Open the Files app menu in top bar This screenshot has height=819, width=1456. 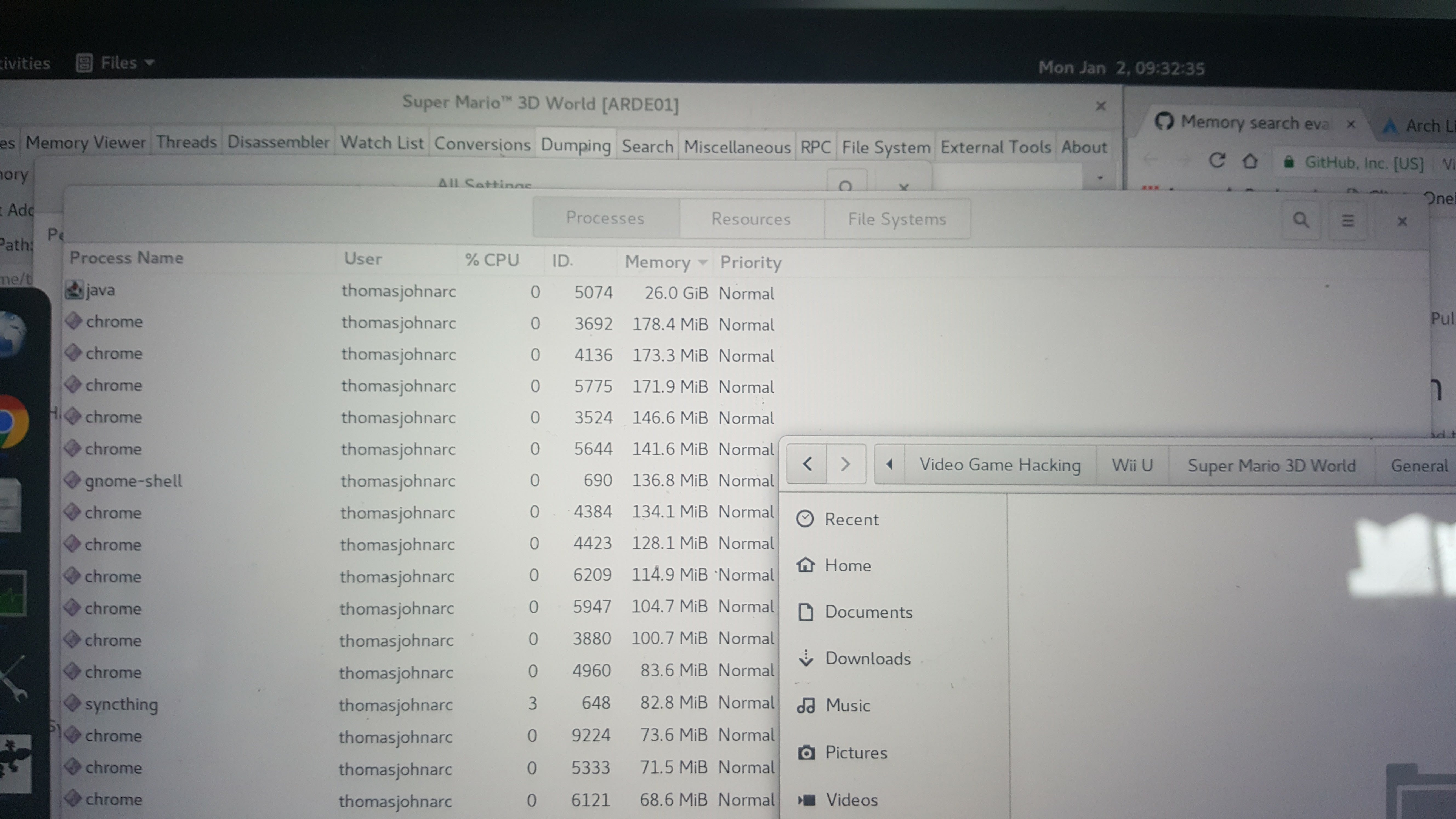[x=116, y=63]
